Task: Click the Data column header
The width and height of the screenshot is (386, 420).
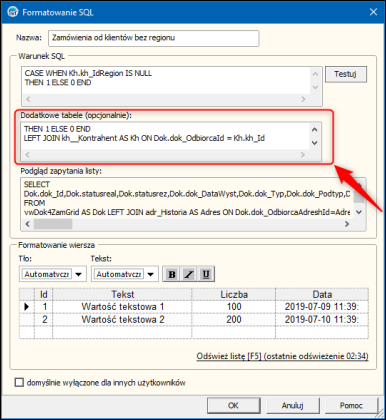Action: pyautogui.click(x=322, y=295)
